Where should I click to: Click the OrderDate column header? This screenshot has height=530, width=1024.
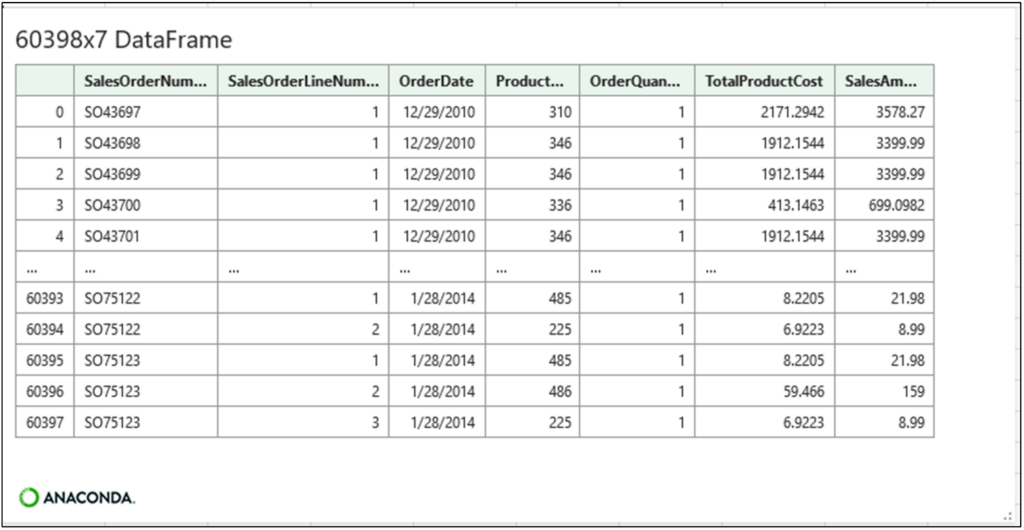437,81
